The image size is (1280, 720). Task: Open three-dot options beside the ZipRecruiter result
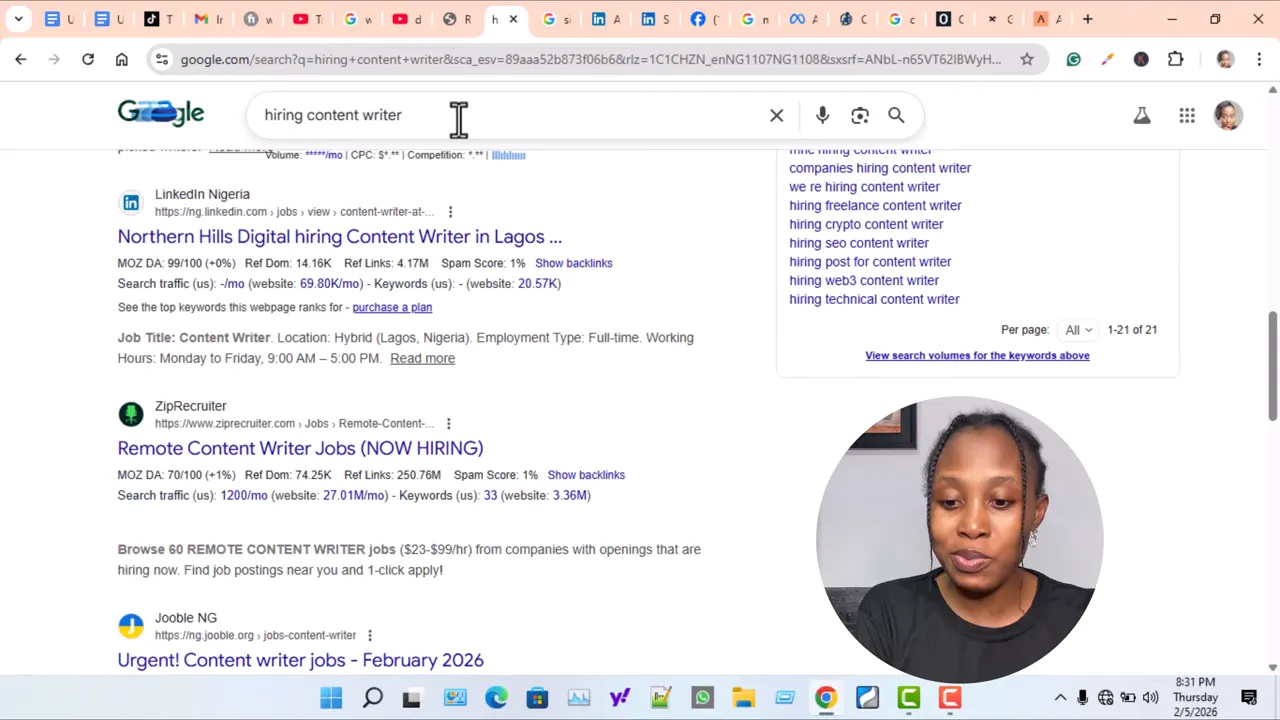coord(448,423)
